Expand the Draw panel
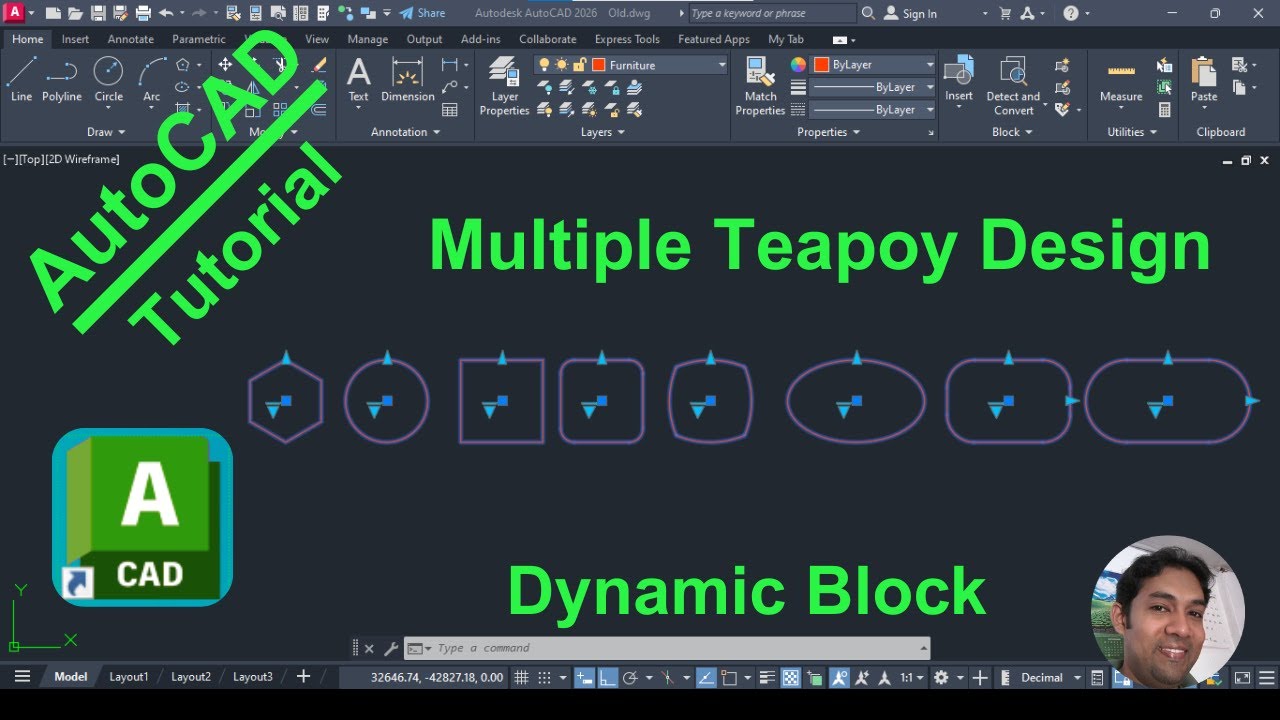This screenshot has width=1280, height=720. pyautogui.click(x=106, y=132)
